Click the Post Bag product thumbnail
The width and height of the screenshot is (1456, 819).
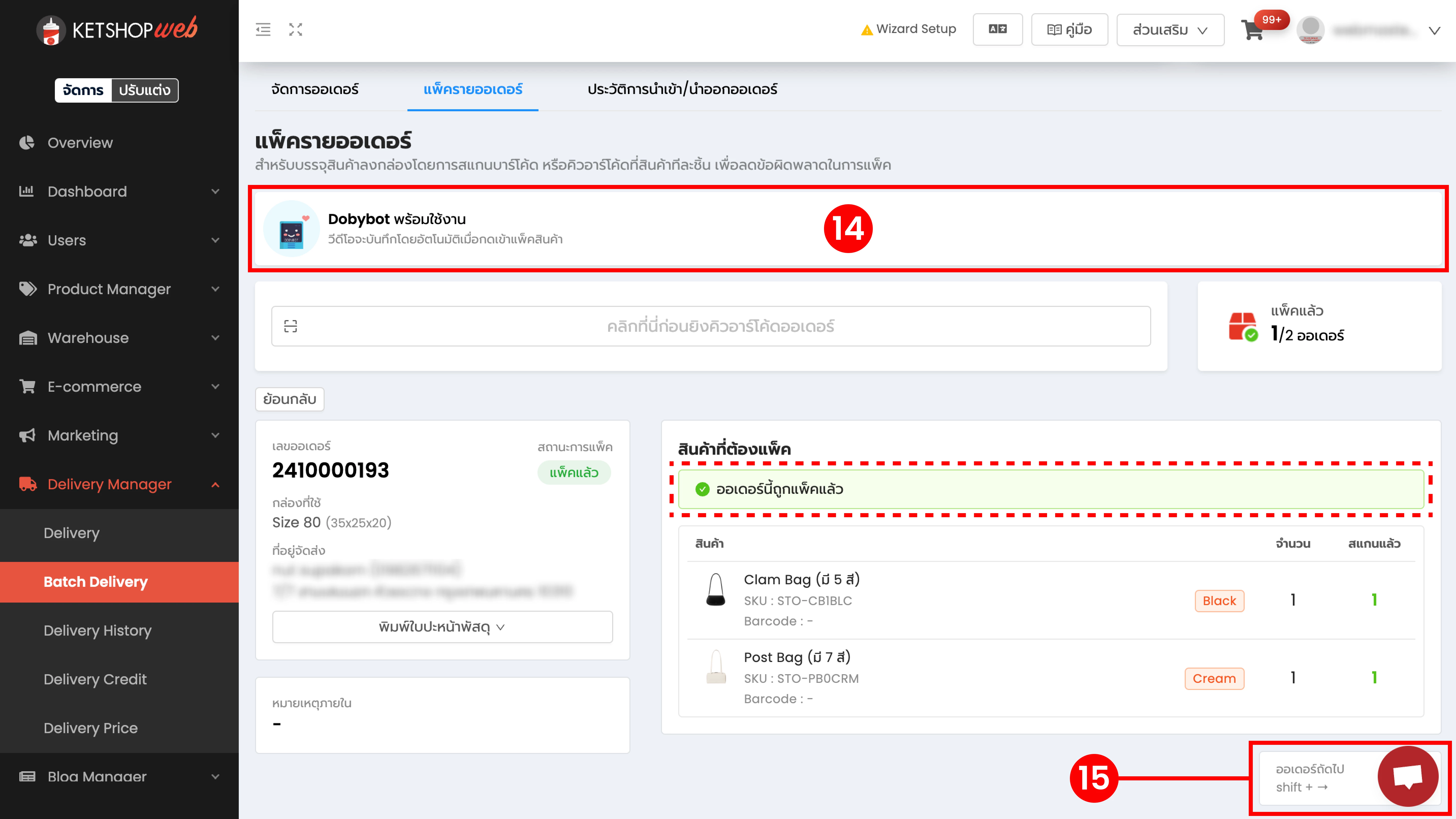coord(716,667)
